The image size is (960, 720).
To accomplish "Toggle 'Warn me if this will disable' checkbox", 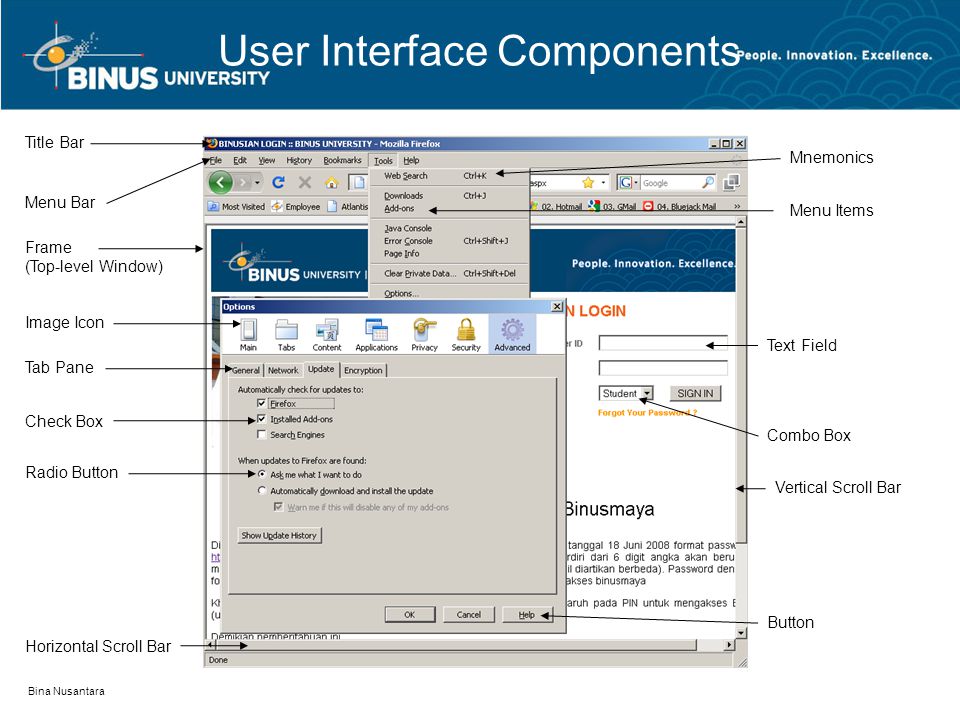I will (x=278, y=507).
